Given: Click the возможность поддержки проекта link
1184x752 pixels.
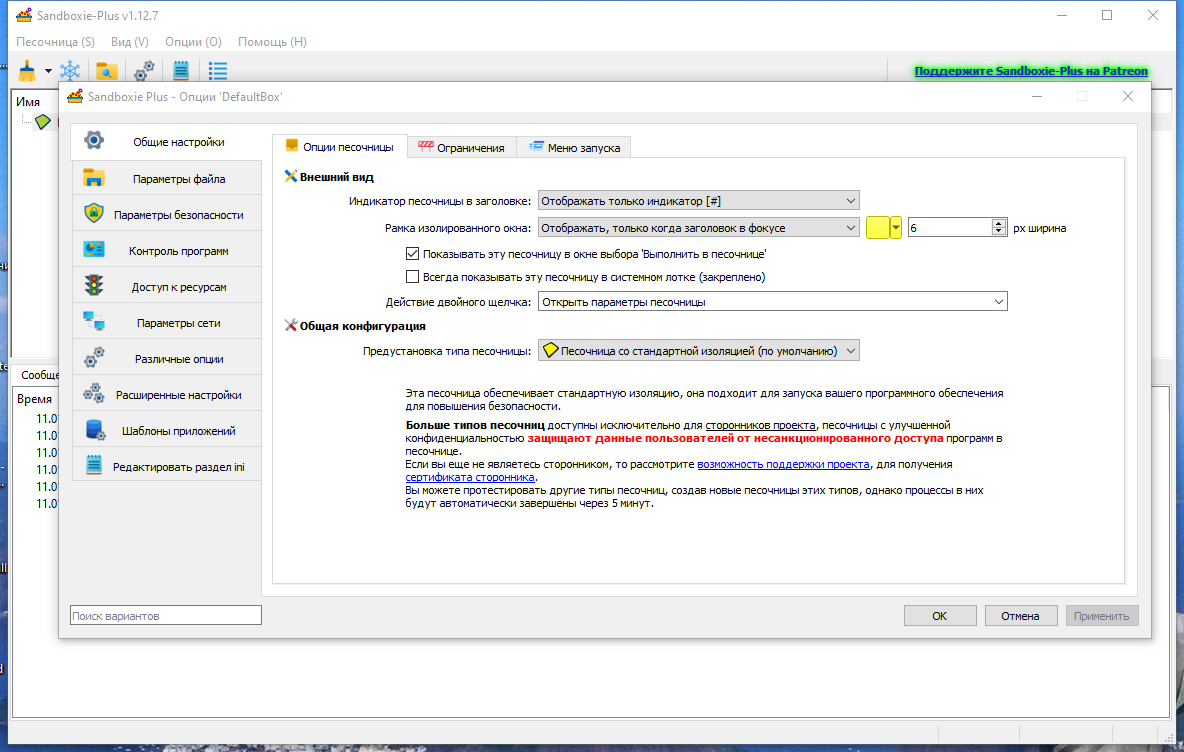Looking at the screenshot, I should [x=783, y=464].
